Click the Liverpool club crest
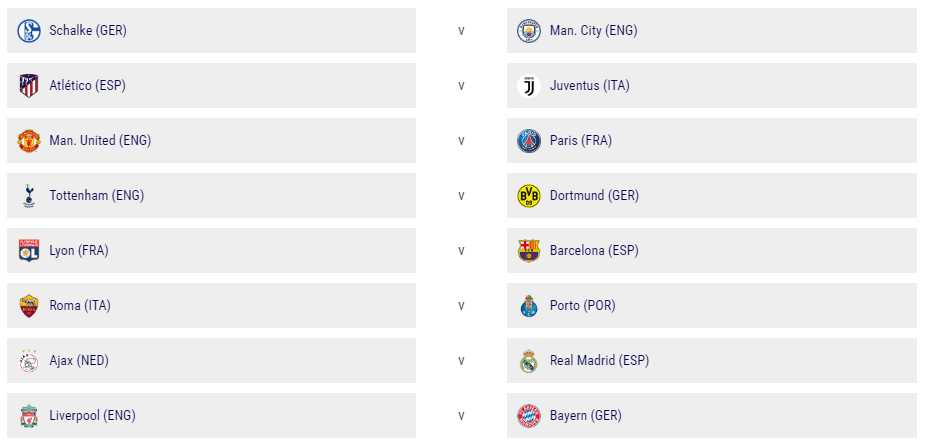926x445 pixels. coord(29,416)
